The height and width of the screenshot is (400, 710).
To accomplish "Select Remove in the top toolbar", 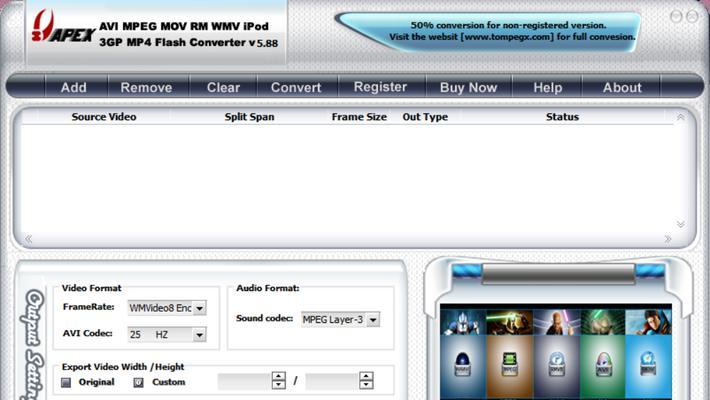I will coord(146,87).
